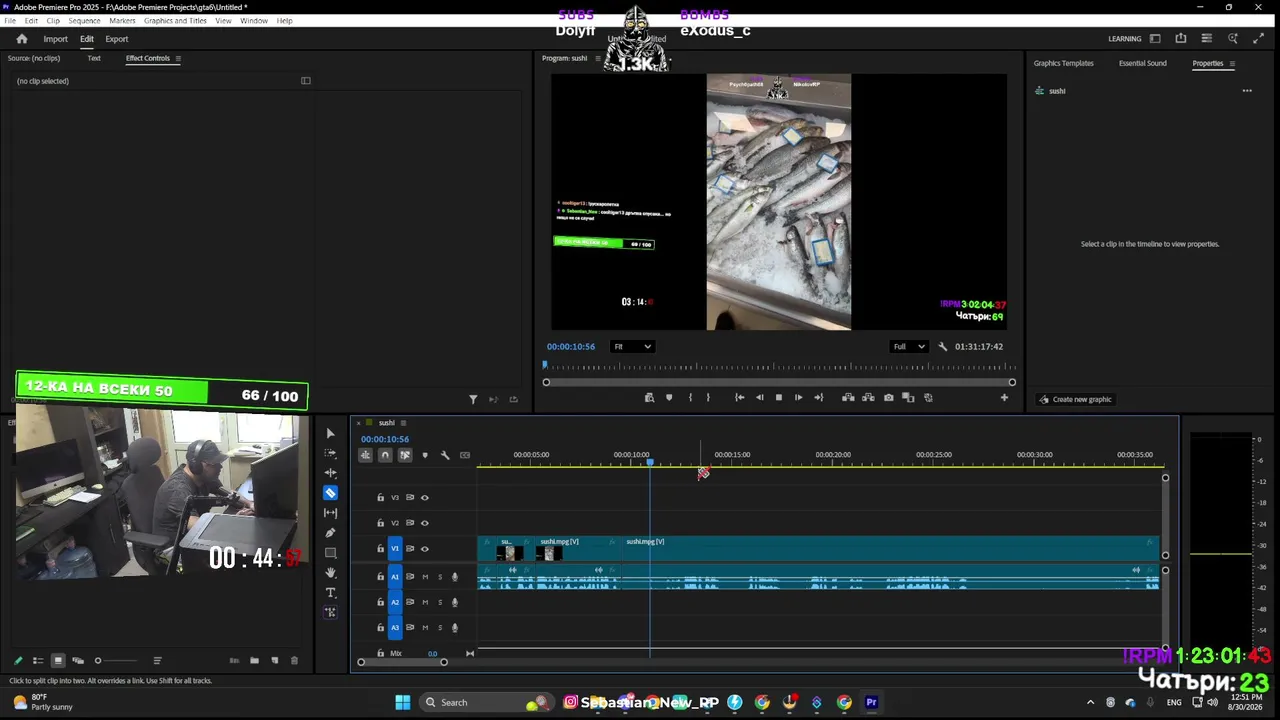
Task: Click the Import workspace button
Action: pyautogui.click(x=55, y=39)
